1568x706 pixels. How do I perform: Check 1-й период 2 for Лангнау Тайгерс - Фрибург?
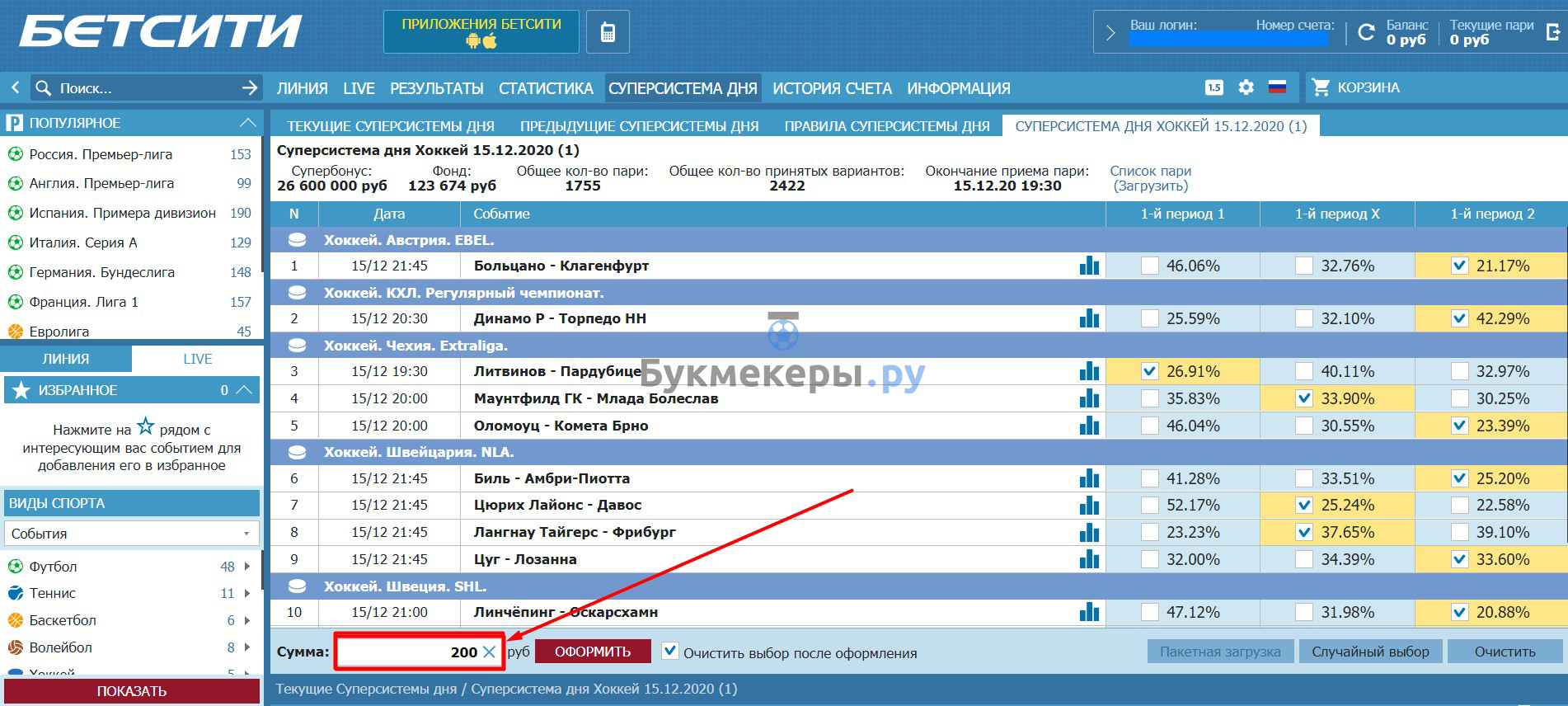point(1459,532)
